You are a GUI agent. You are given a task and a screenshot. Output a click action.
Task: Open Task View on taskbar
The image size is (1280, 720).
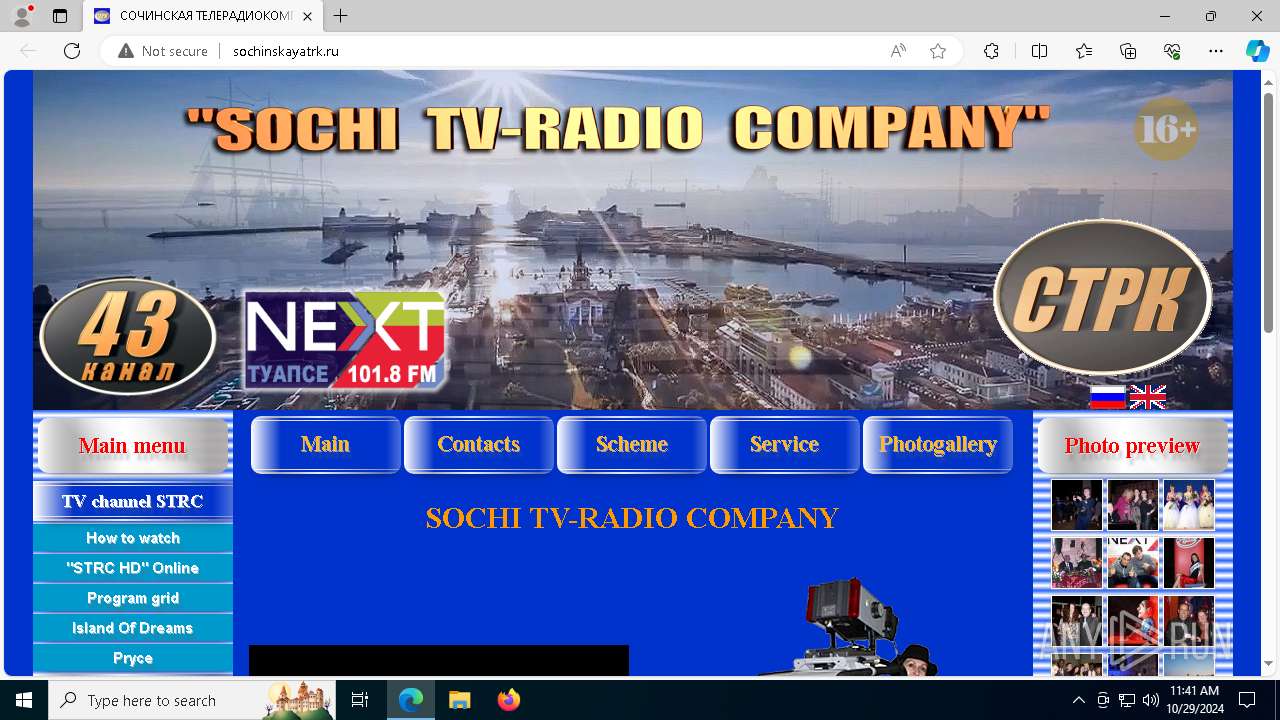pyautogui.click(x=361, y=700)
